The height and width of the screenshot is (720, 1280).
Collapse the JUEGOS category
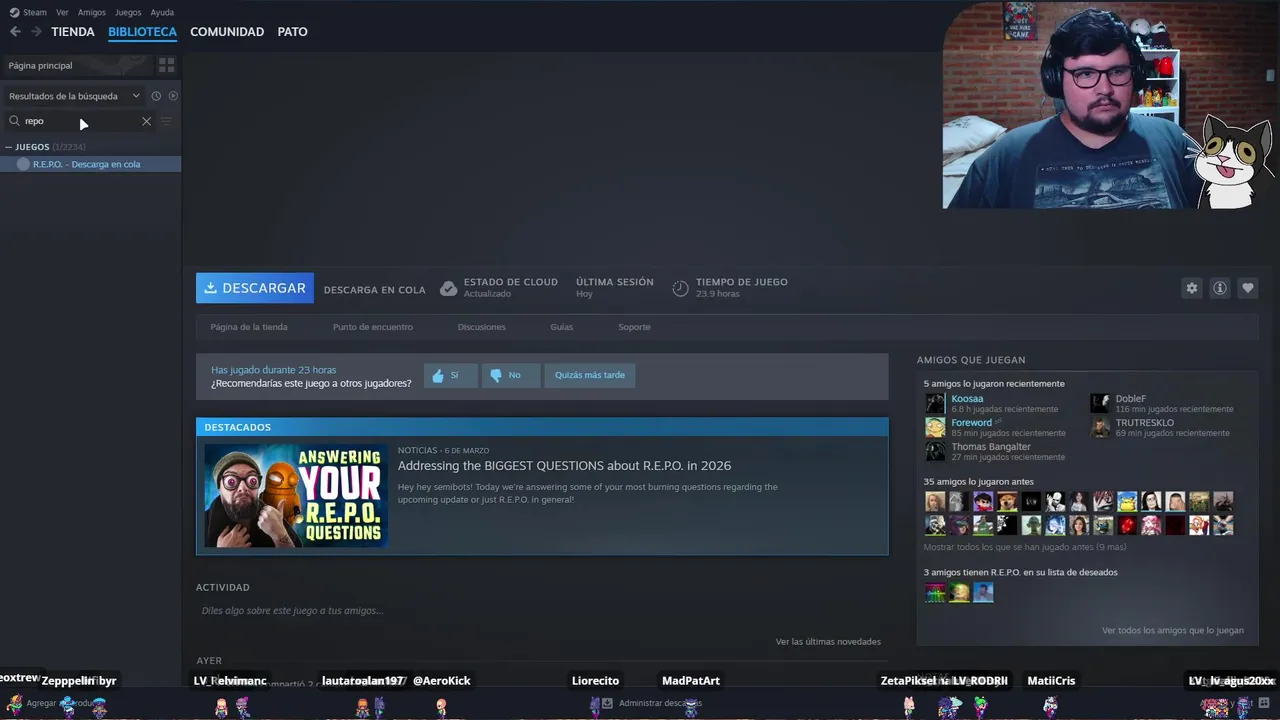click(x=9, y=147)
